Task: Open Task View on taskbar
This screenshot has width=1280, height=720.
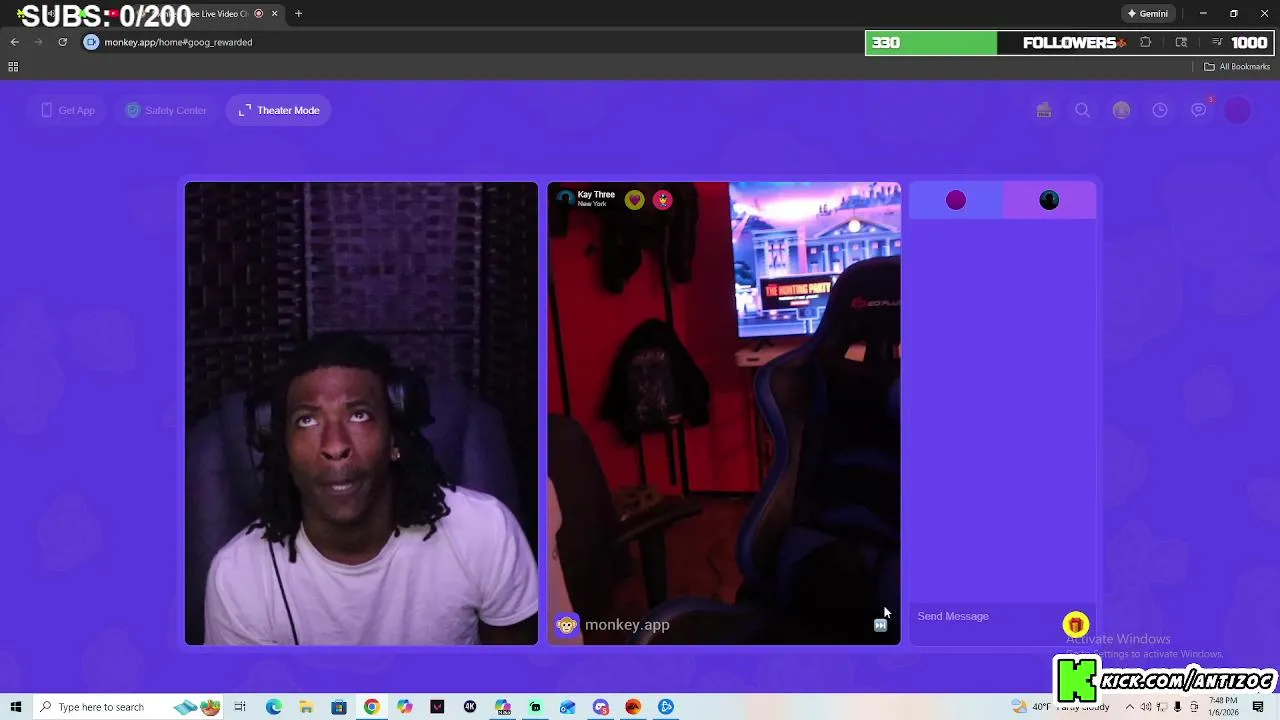Action: pyautogui.click(x=240, y=707)
